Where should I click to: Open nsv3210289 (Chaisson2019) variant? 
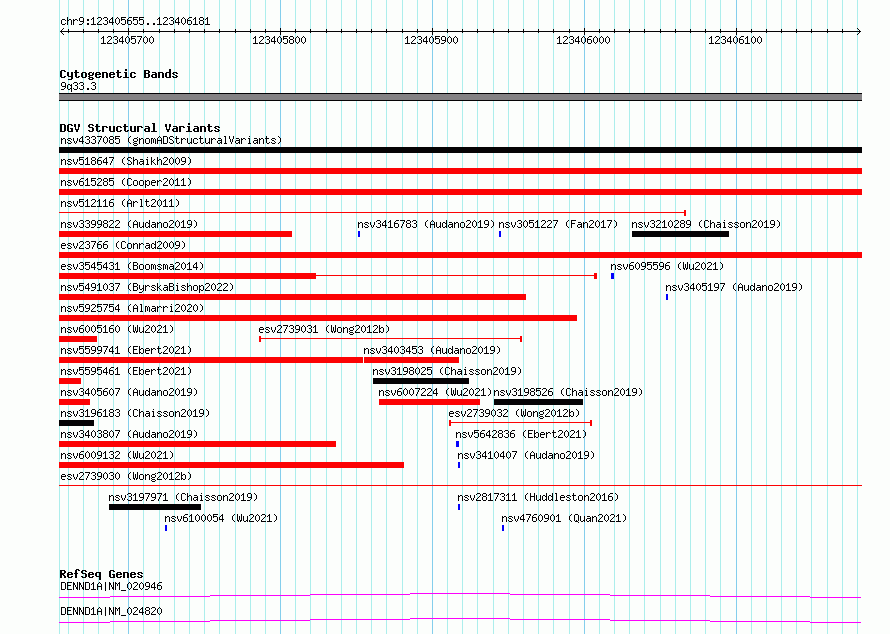[706, 224]
